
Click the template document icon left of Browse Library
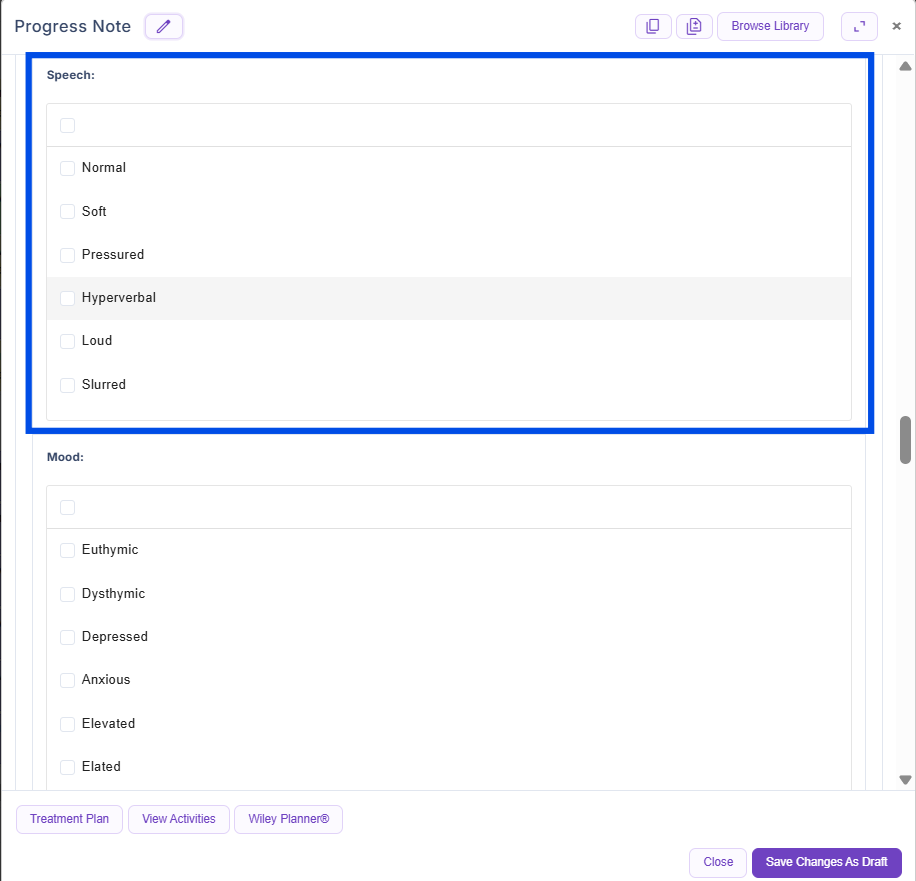click(694, 27)
